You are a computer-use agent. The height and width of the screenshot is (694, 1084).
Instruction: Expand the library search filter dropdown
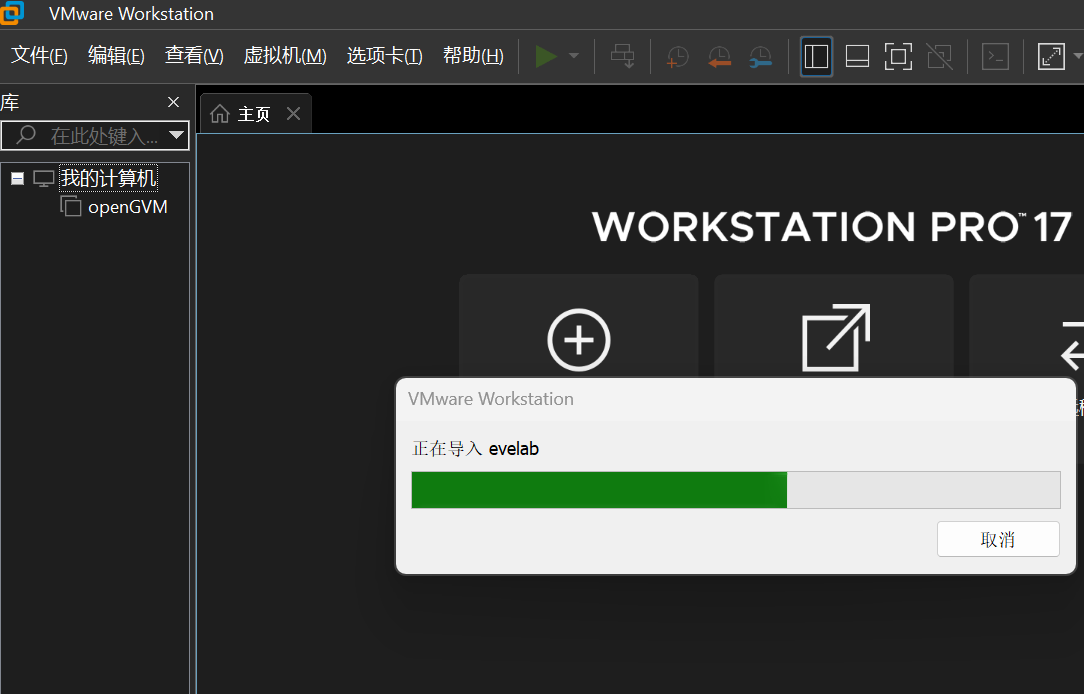click(x=177, y=135)
